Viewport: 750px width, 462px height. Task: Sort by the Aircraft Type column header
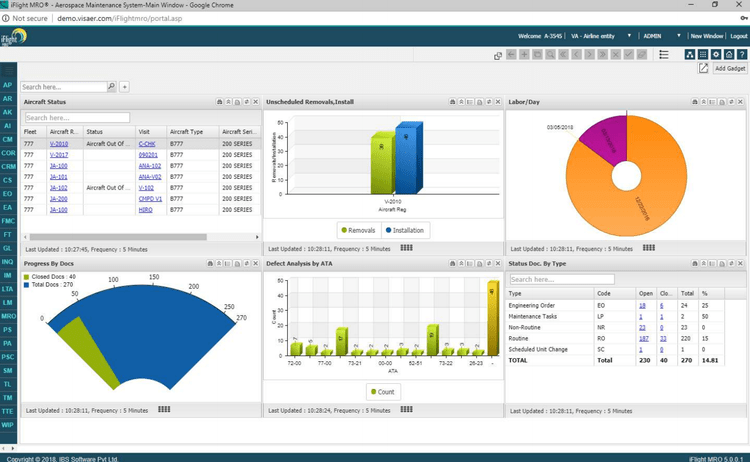(193, 132)
